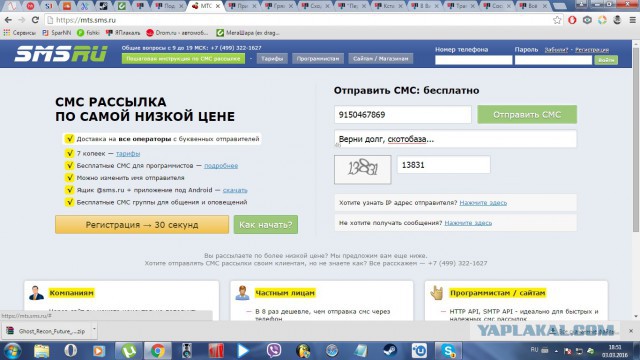This screenshot has width=640, height=360.
Task: Switch to the 'Под' tab
Action: 168,6
